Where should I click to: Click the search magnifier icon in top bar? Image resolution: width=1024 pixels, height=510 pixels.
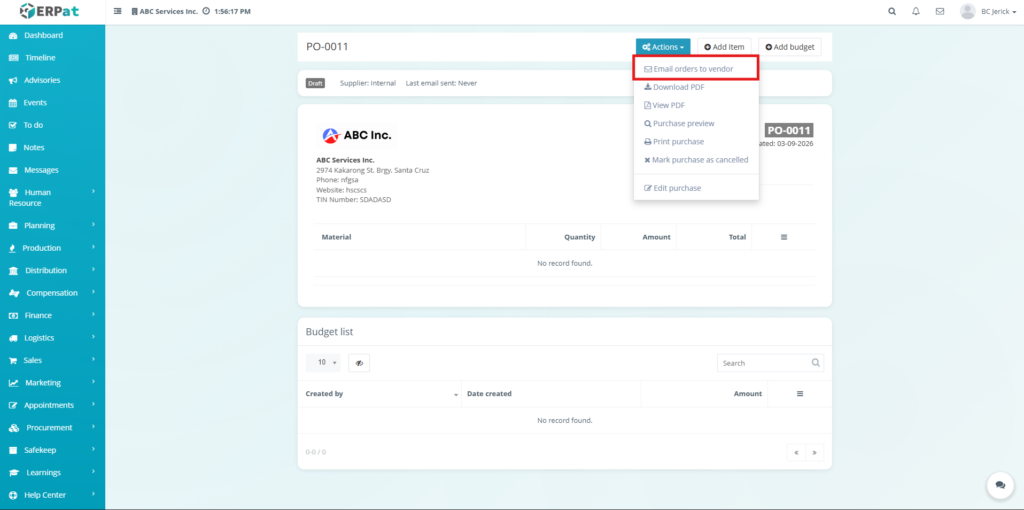pyautogui.click(x=892, y=11)
